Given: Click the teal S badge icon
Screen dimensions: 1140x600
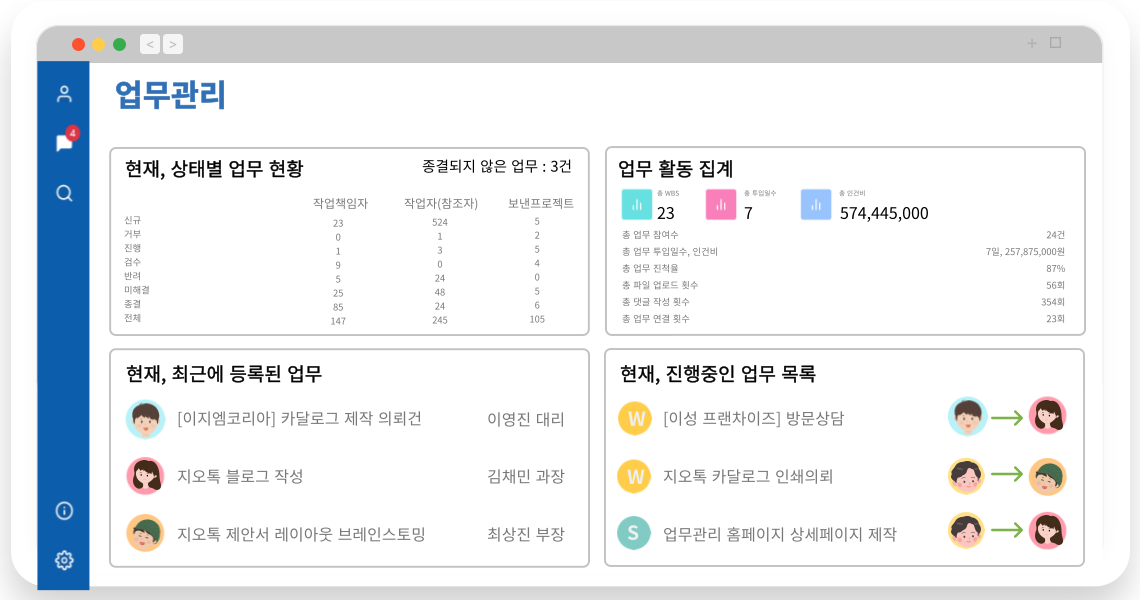Looking at the screenshot, I should (x=635, y=533).
